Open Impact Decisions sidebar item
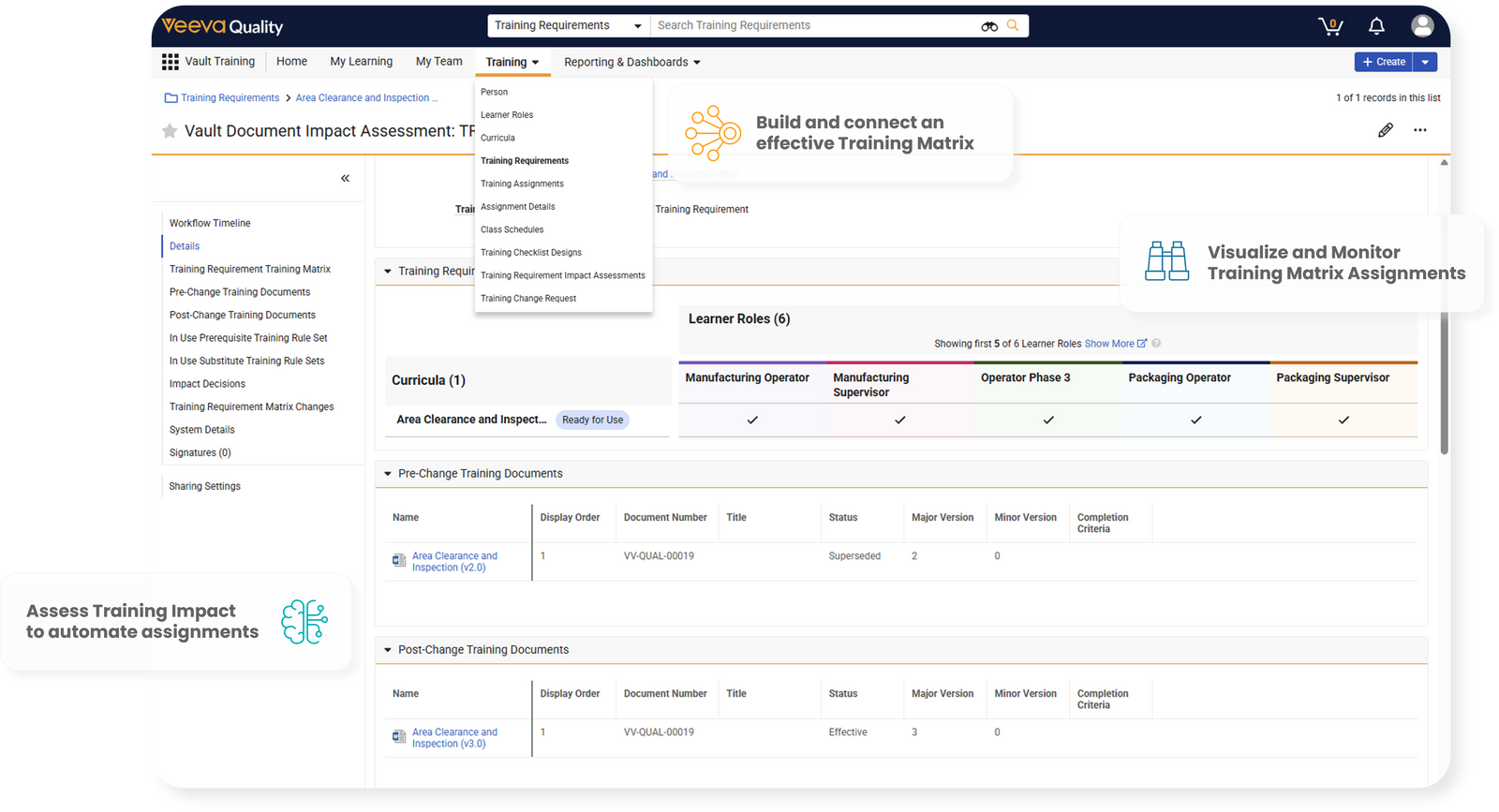 pyautogui.click(x=207, y=384)
